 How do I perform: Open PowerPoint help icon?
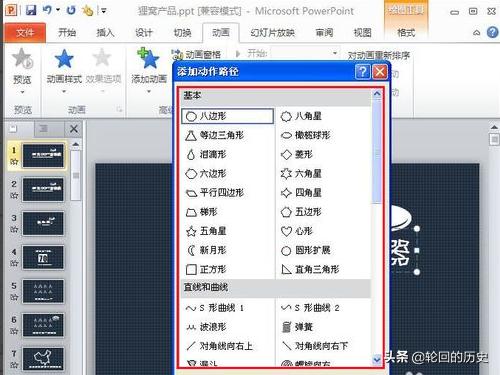point(492,32)
